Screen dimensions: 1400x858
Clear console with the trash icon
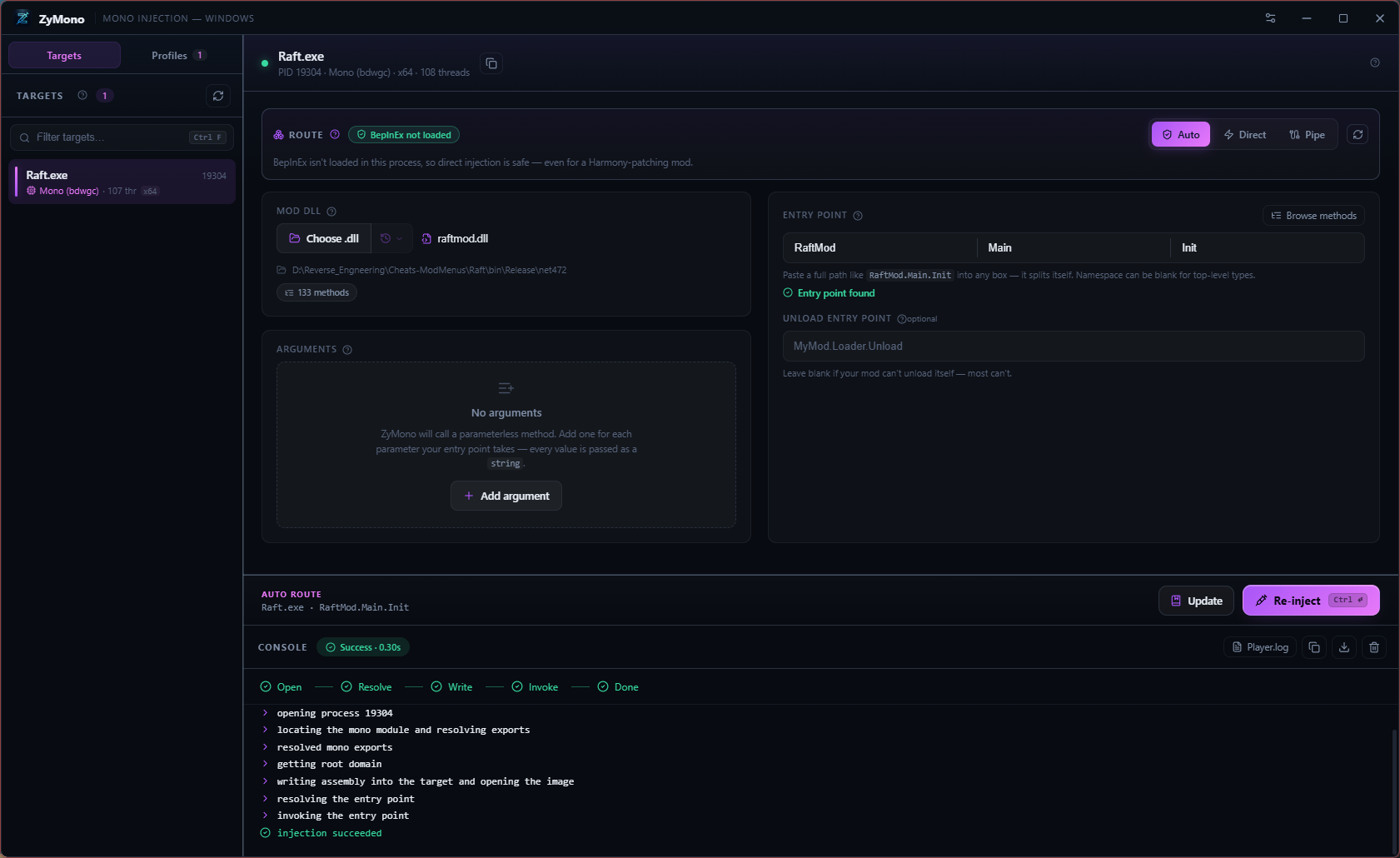(1374, 647)
